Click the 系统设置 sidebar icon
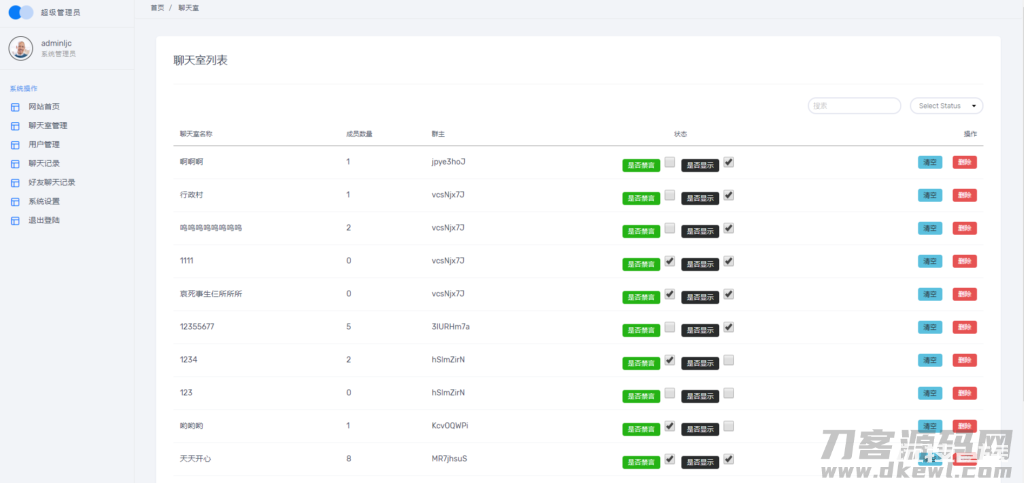This screenshot has height=483, width=1024. tap(15, 201)
